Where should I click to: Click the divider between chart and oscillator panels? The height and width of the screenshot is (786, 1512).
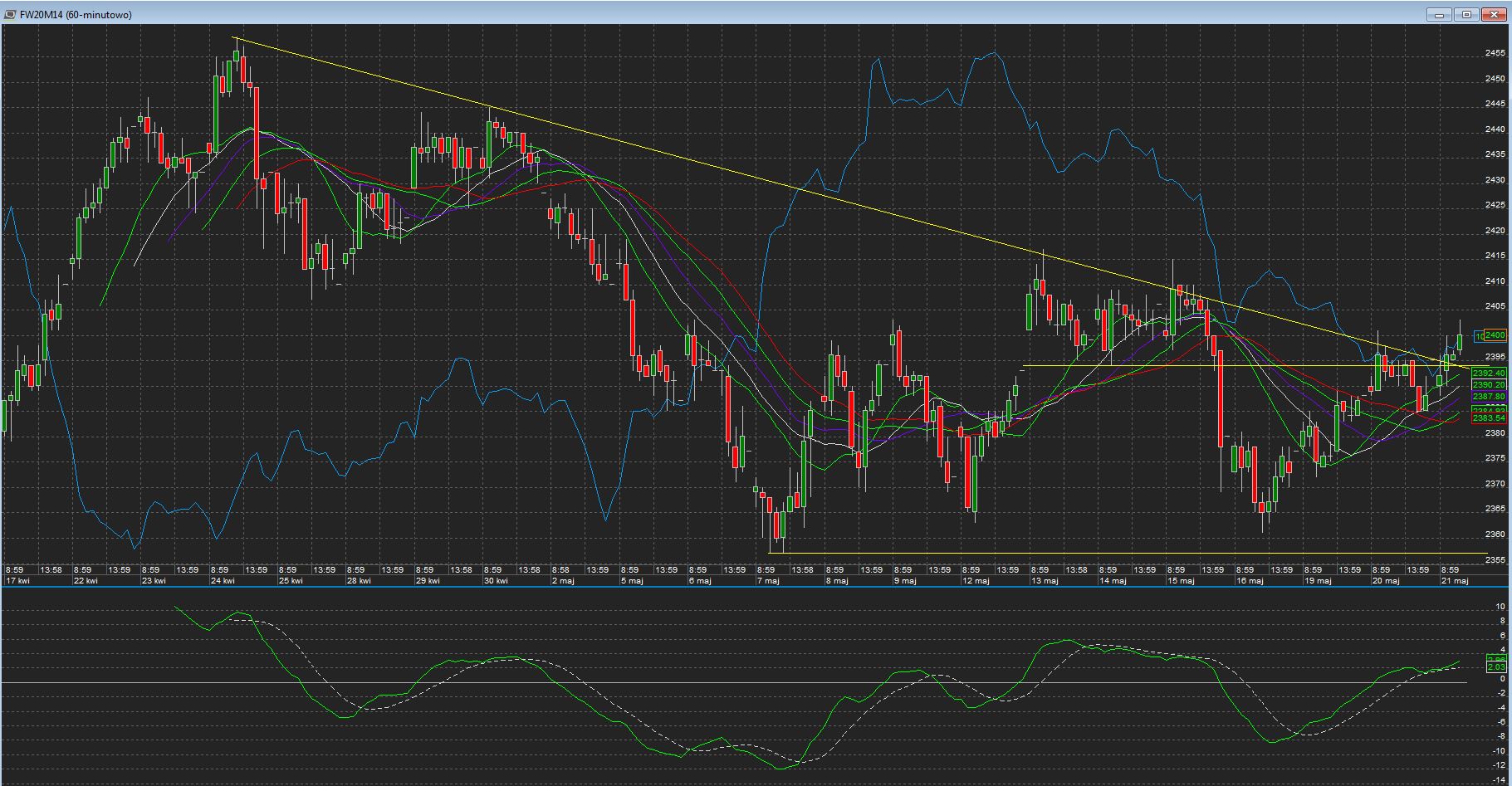point(747,588)
